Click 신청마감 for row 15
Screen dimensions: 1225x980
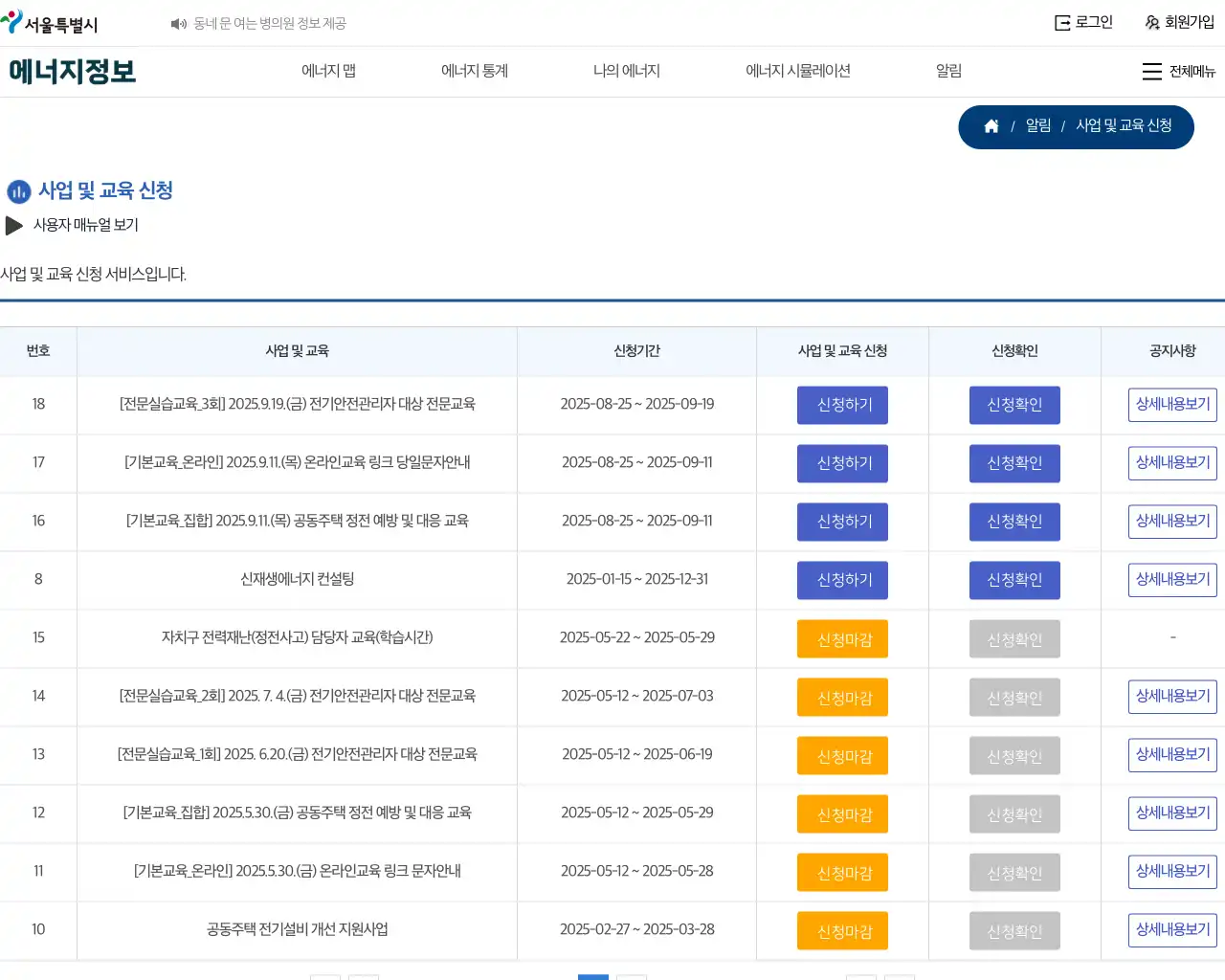(843, 639)
